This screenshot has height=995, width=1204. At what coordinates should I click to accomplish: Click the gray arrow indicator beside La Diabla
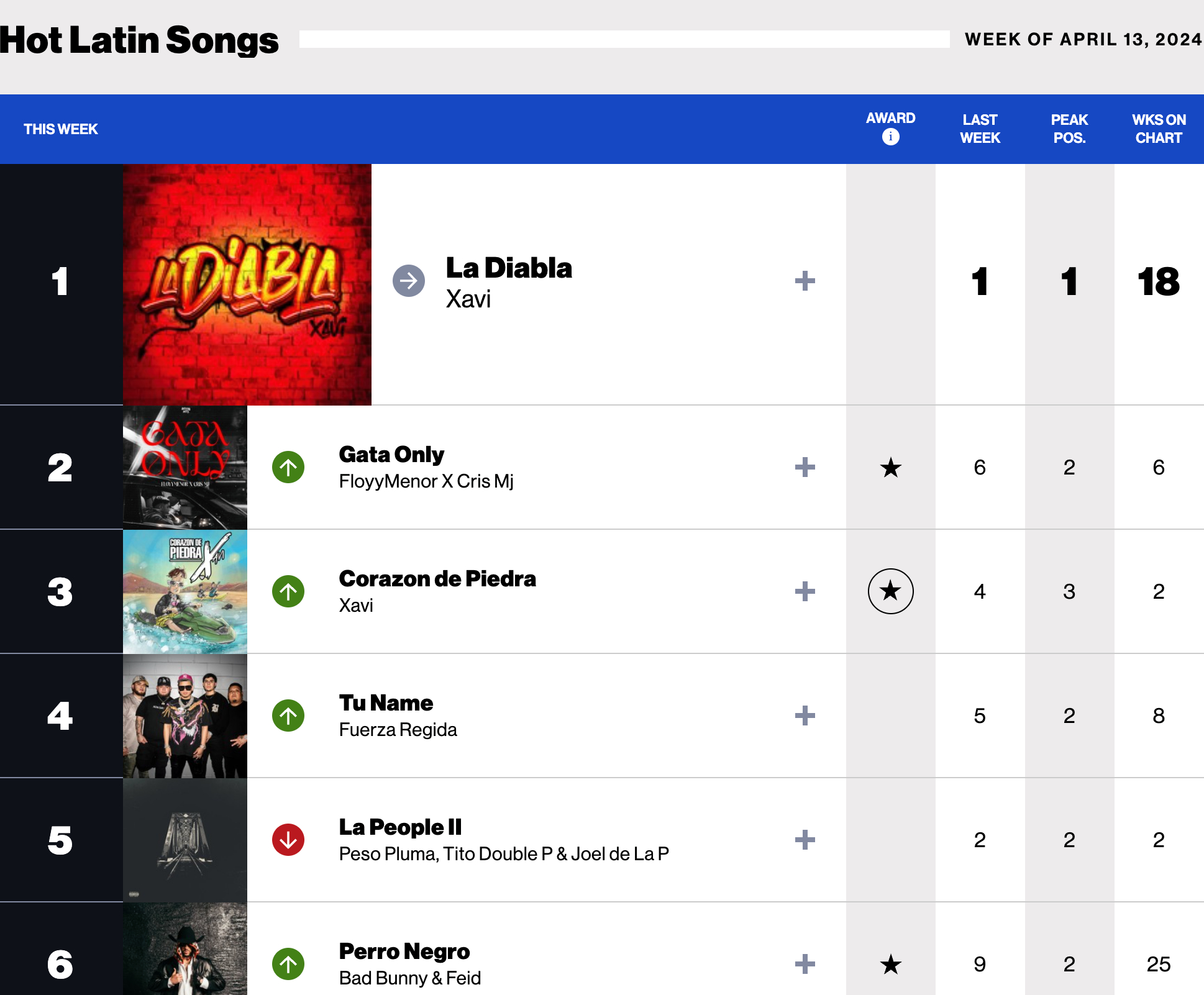[408, 281]
